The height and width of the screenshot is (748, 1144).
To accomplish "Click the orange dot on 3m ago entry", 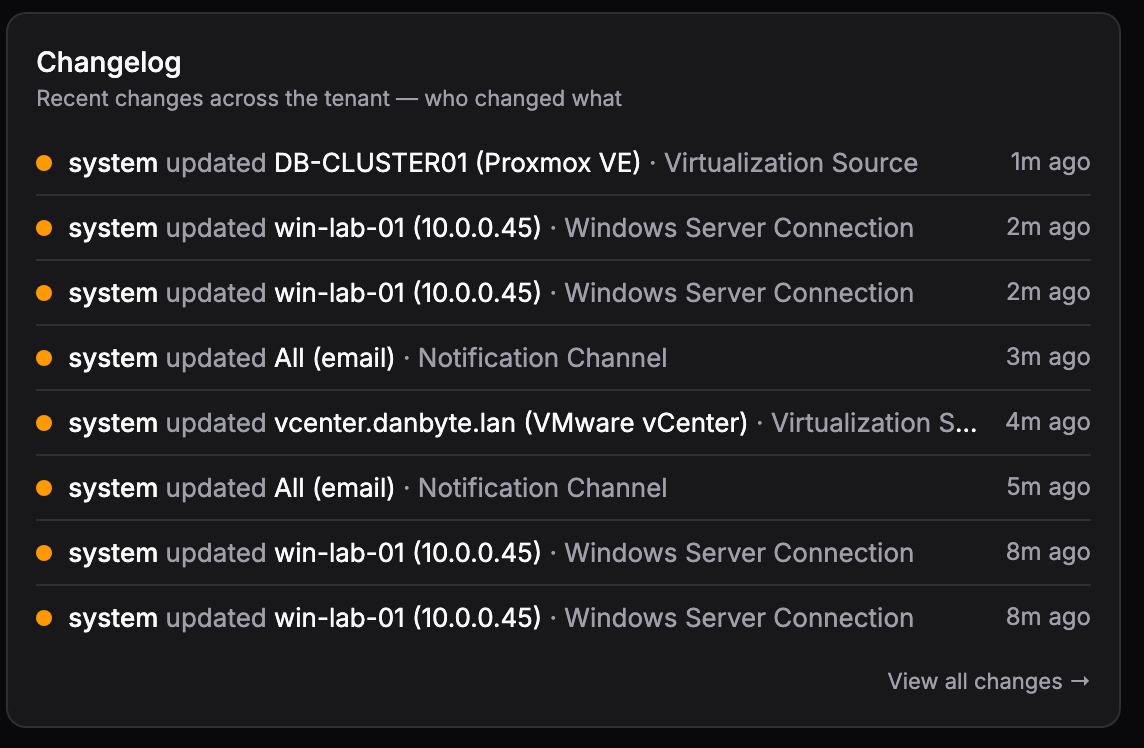I will [44, 358].
